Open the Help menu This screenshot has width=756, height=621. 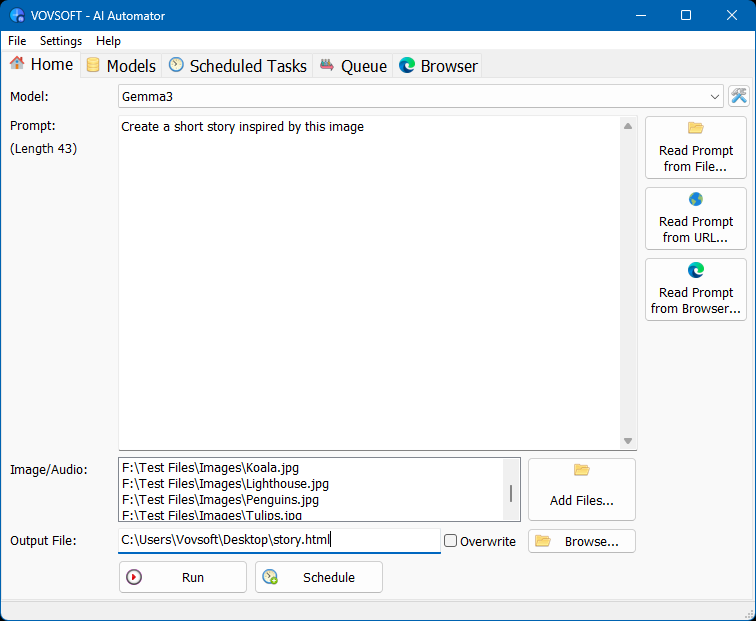point(108,41)
